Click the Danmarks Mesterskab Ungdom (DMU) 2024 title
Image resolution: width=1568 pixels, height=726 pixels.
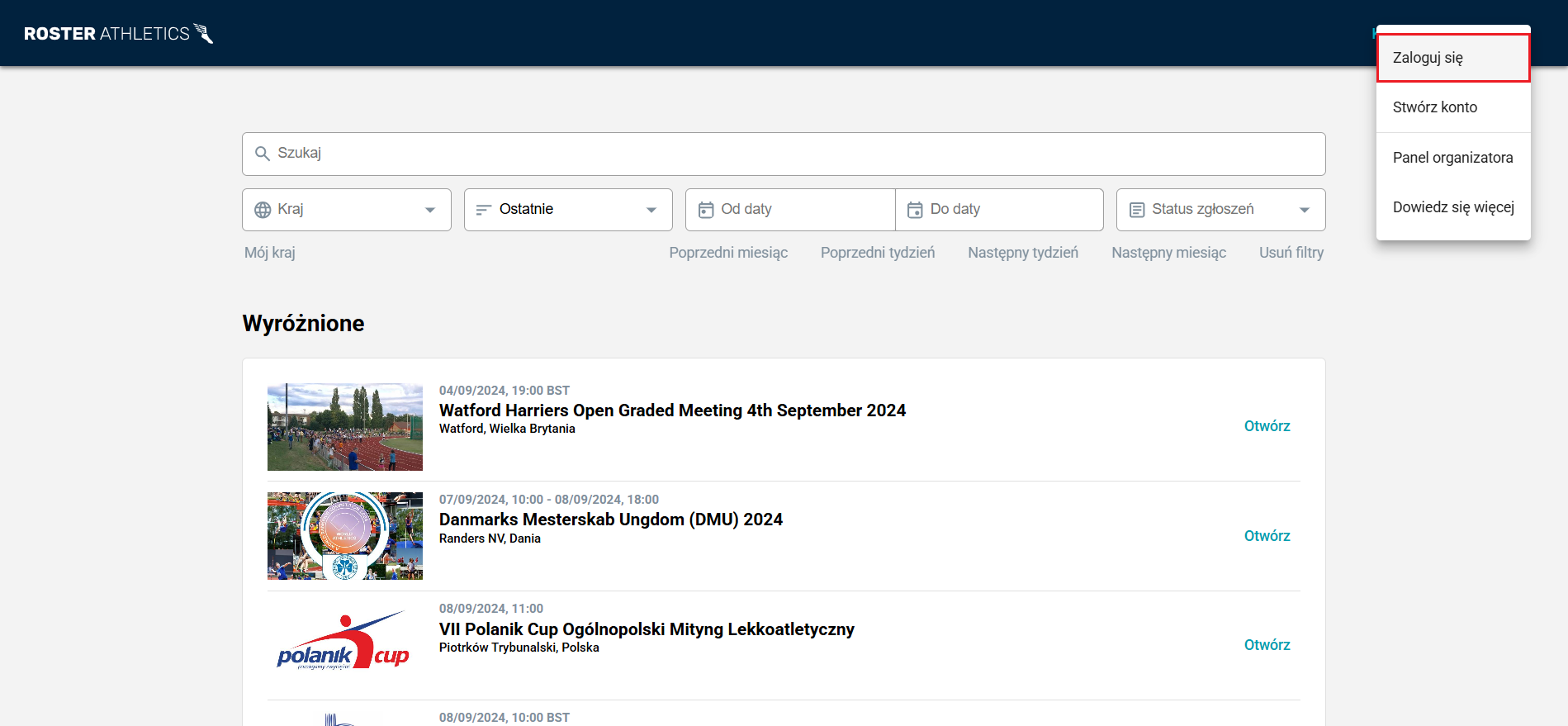pyautogui.click(x=611, y=520)
